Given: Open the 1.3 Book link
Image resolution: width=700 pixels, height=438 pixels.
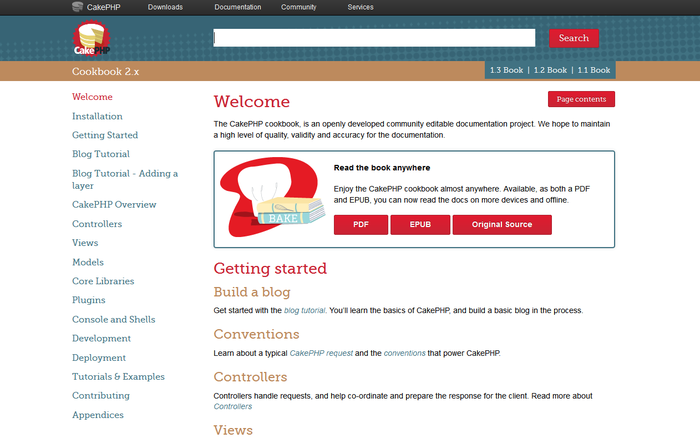Looking at the screenshot, I should (506, 70).
